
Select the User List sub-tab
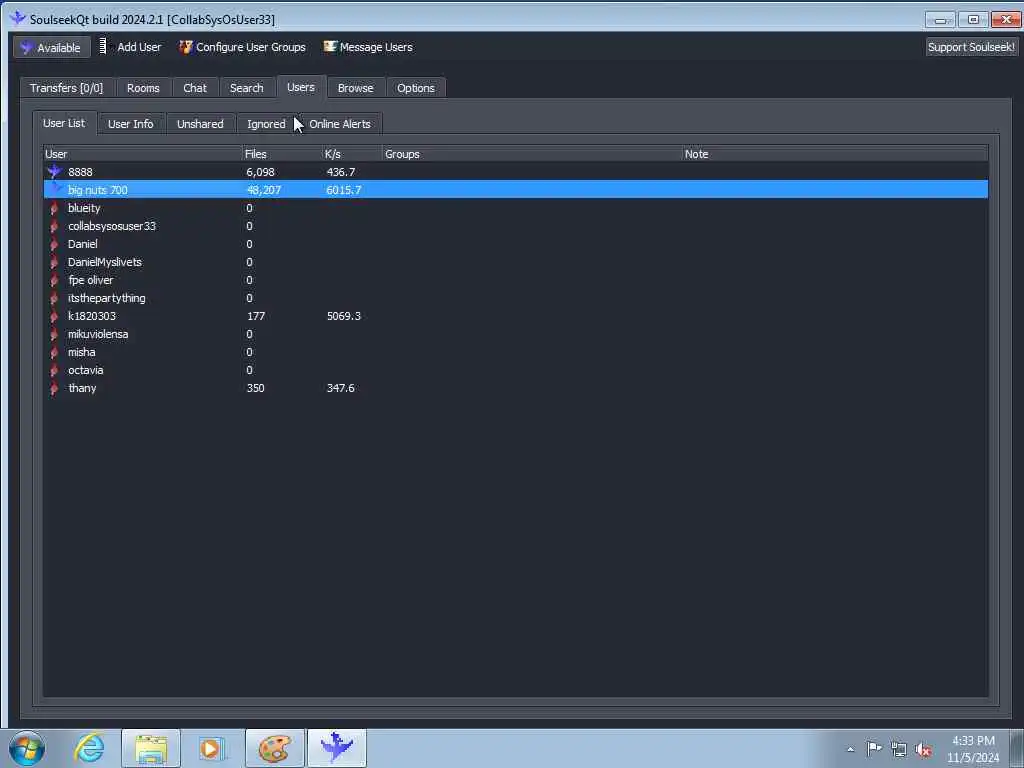[x=64, y=123]
